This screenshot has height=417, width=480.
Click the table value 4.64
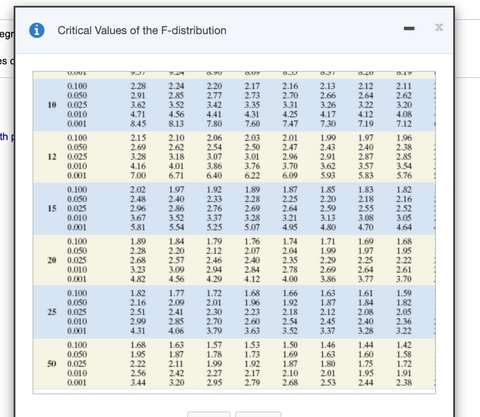pos(404,227)
